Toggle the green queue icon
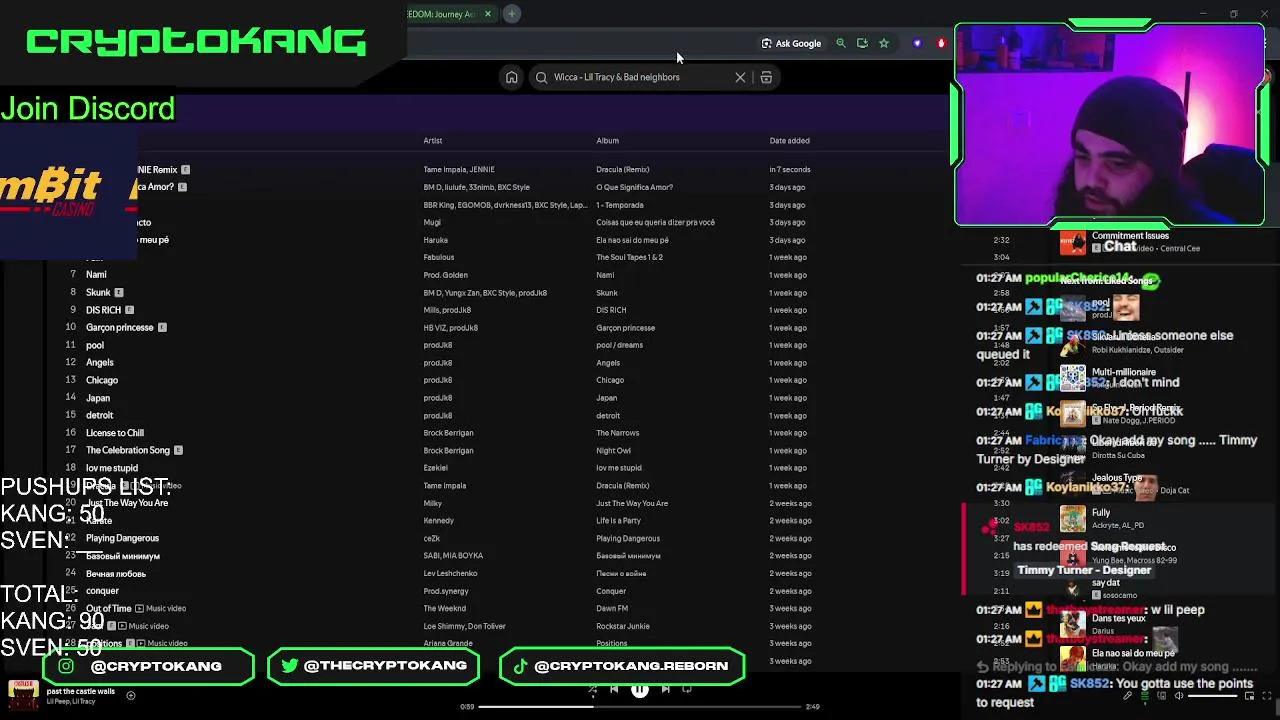 [1145, 696]
